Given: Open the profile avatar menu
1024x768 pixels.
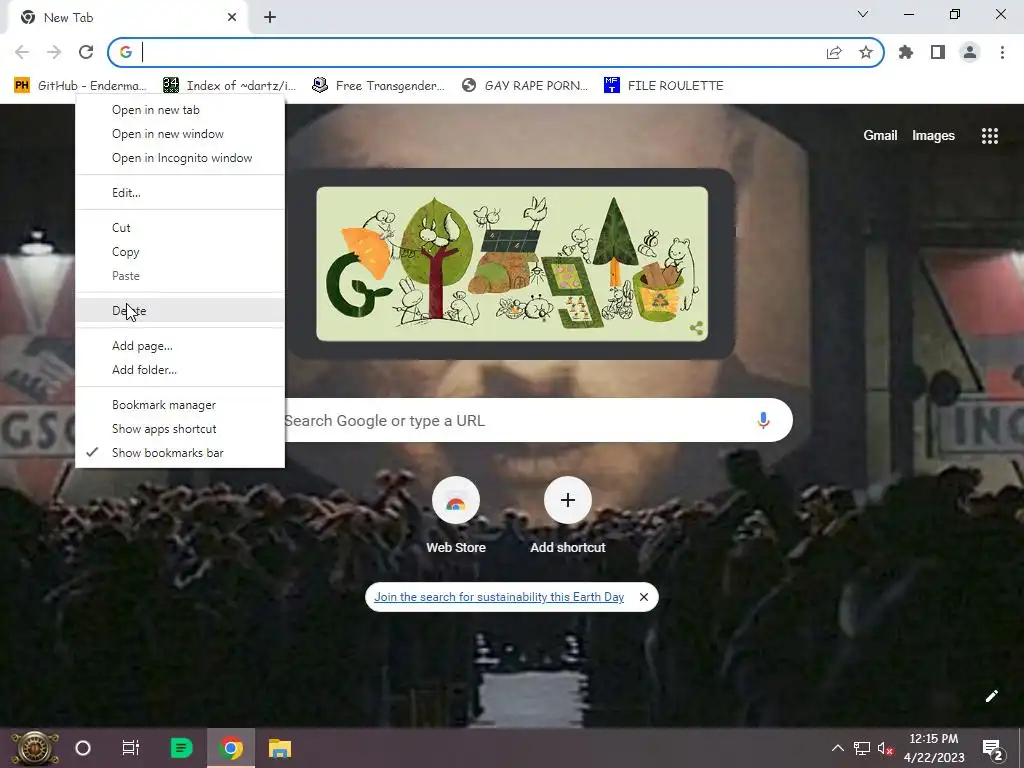Looking at the screenshot, I should pyautogui.click(x=970, y=52).
